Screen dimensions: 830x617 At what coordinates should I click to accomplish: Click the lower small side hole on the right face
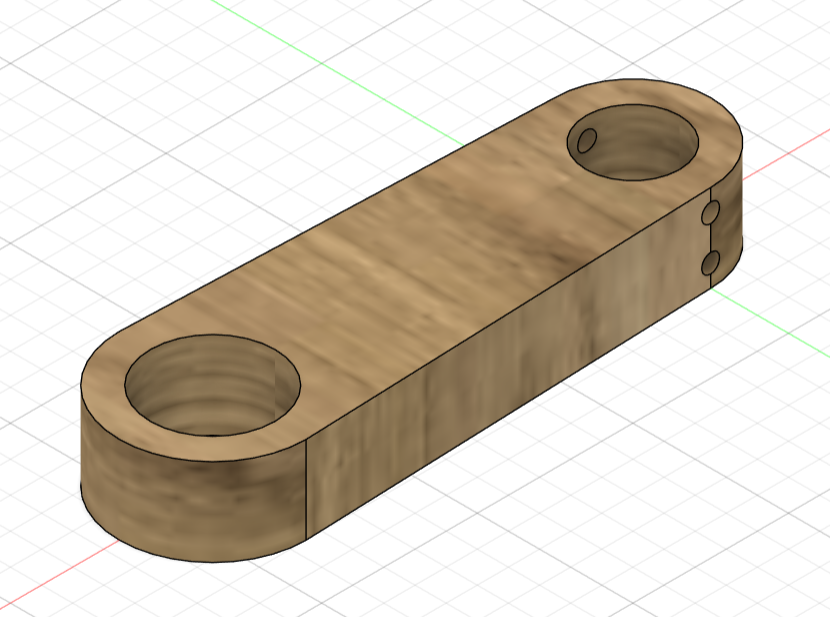pyautogui.click(x=710, y=262)
